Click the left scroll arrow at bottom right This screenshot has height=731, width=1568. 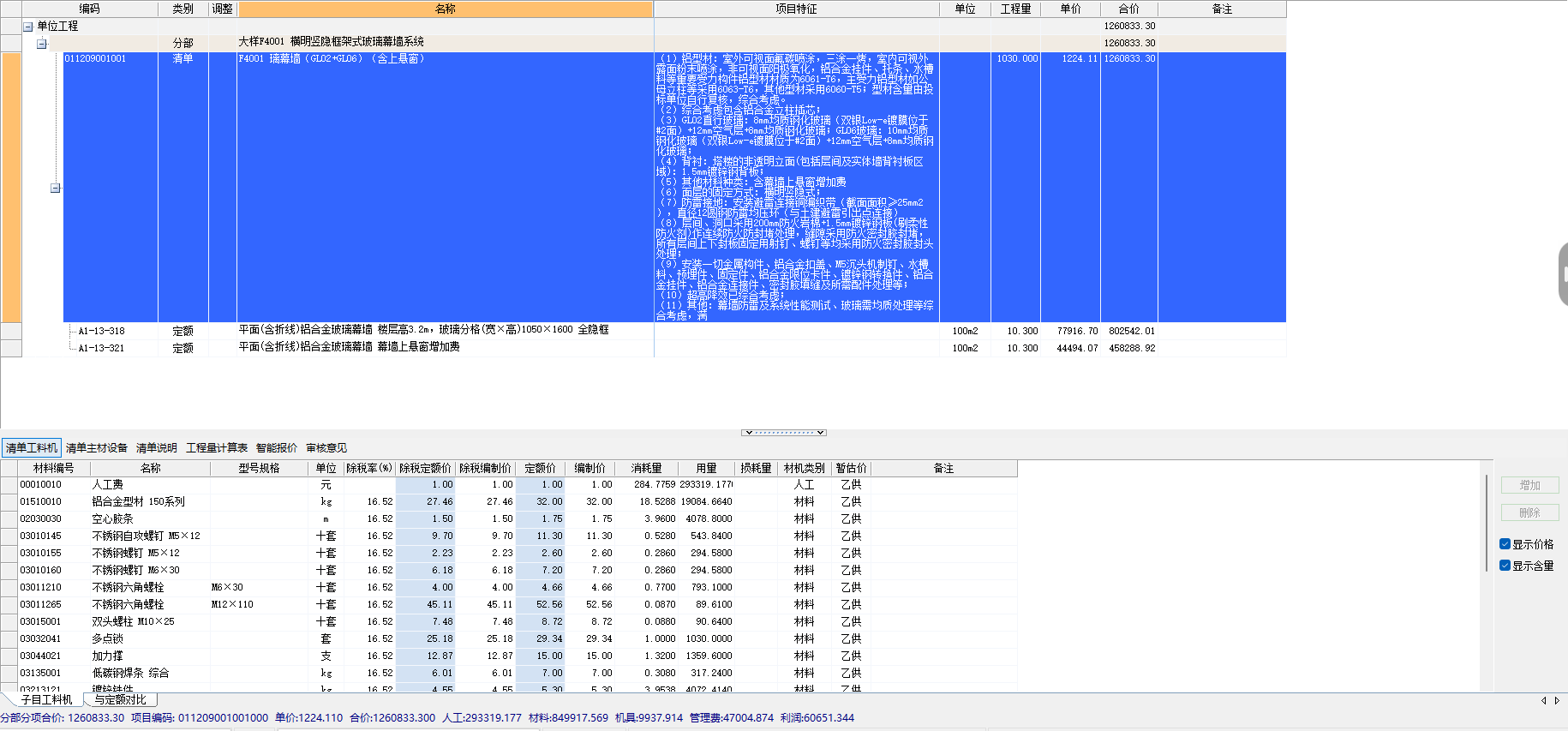pos(1544,700)
